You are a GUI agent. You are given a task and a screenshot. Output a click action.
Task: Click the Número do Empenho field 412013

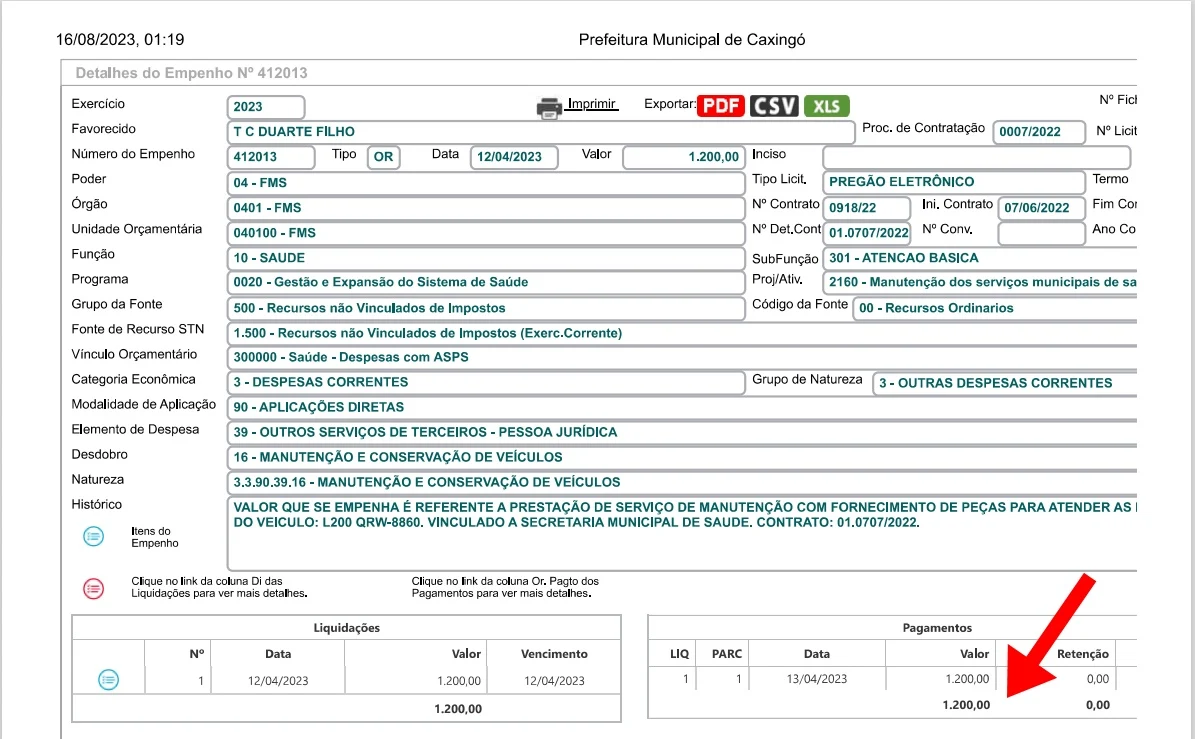coord(271,157)
